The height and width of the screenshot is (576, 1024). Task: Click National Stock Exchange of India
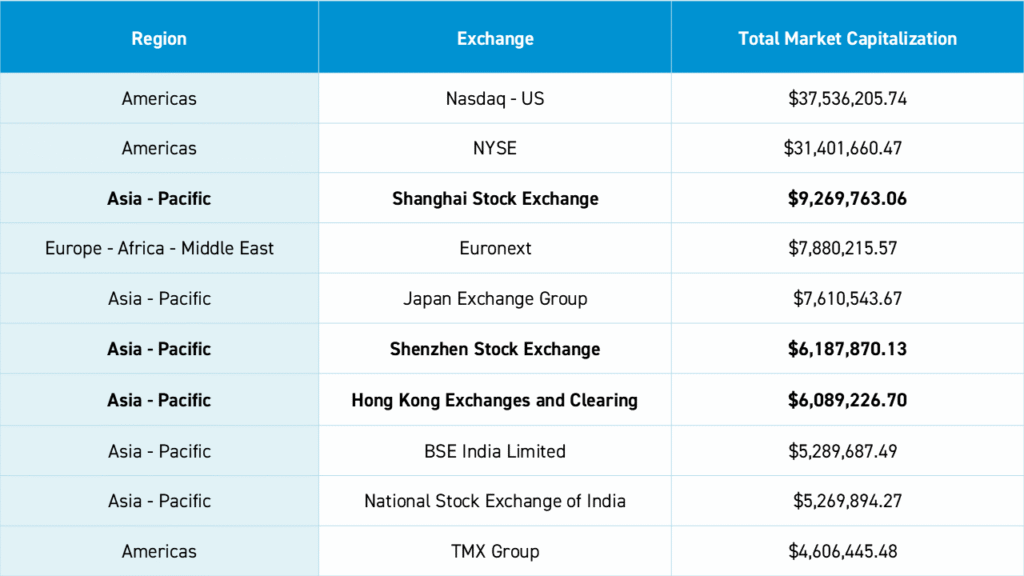(x=495, y=501)
